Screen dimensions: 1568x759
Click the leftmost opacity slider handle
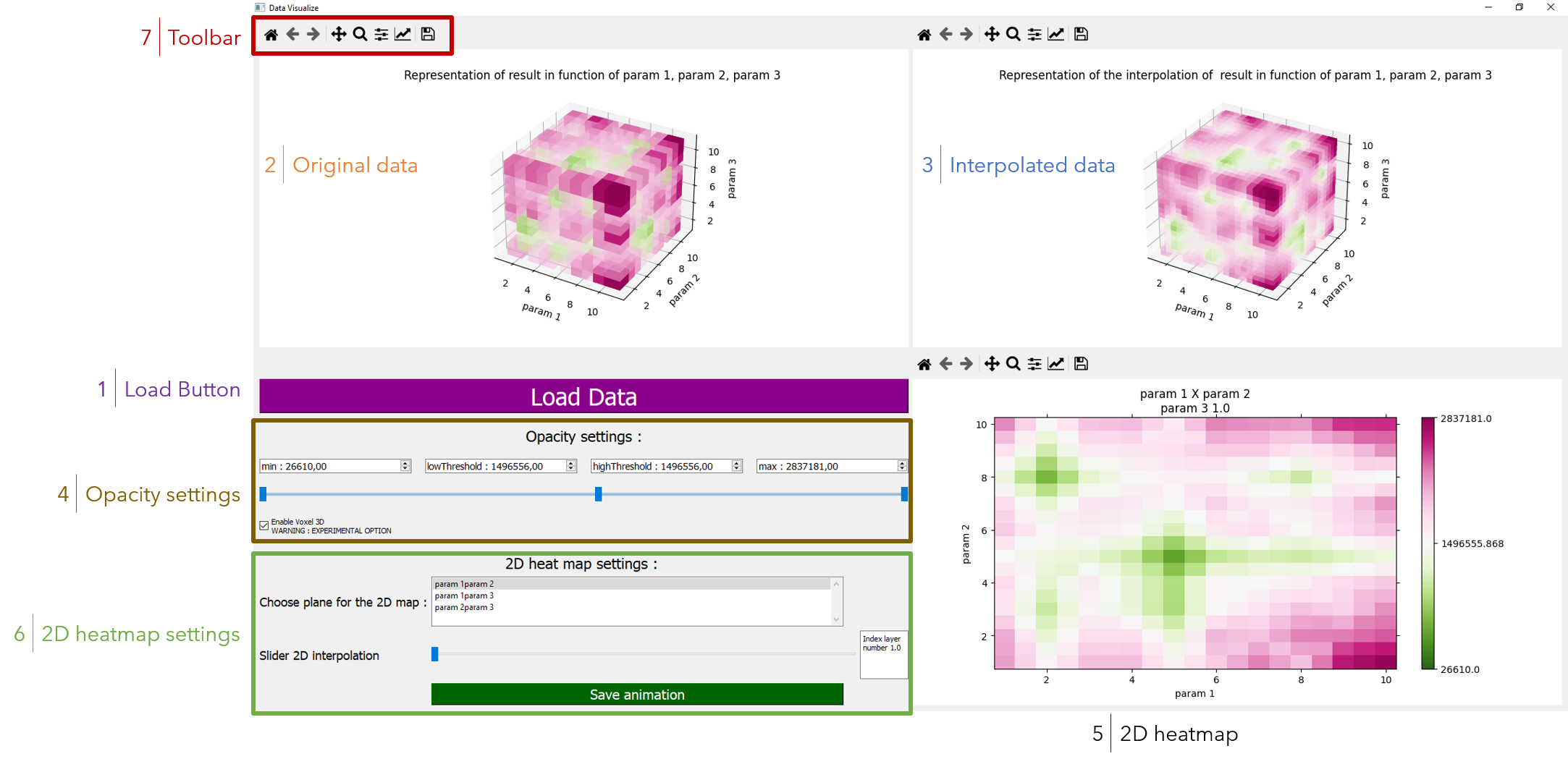pos(264,494)
